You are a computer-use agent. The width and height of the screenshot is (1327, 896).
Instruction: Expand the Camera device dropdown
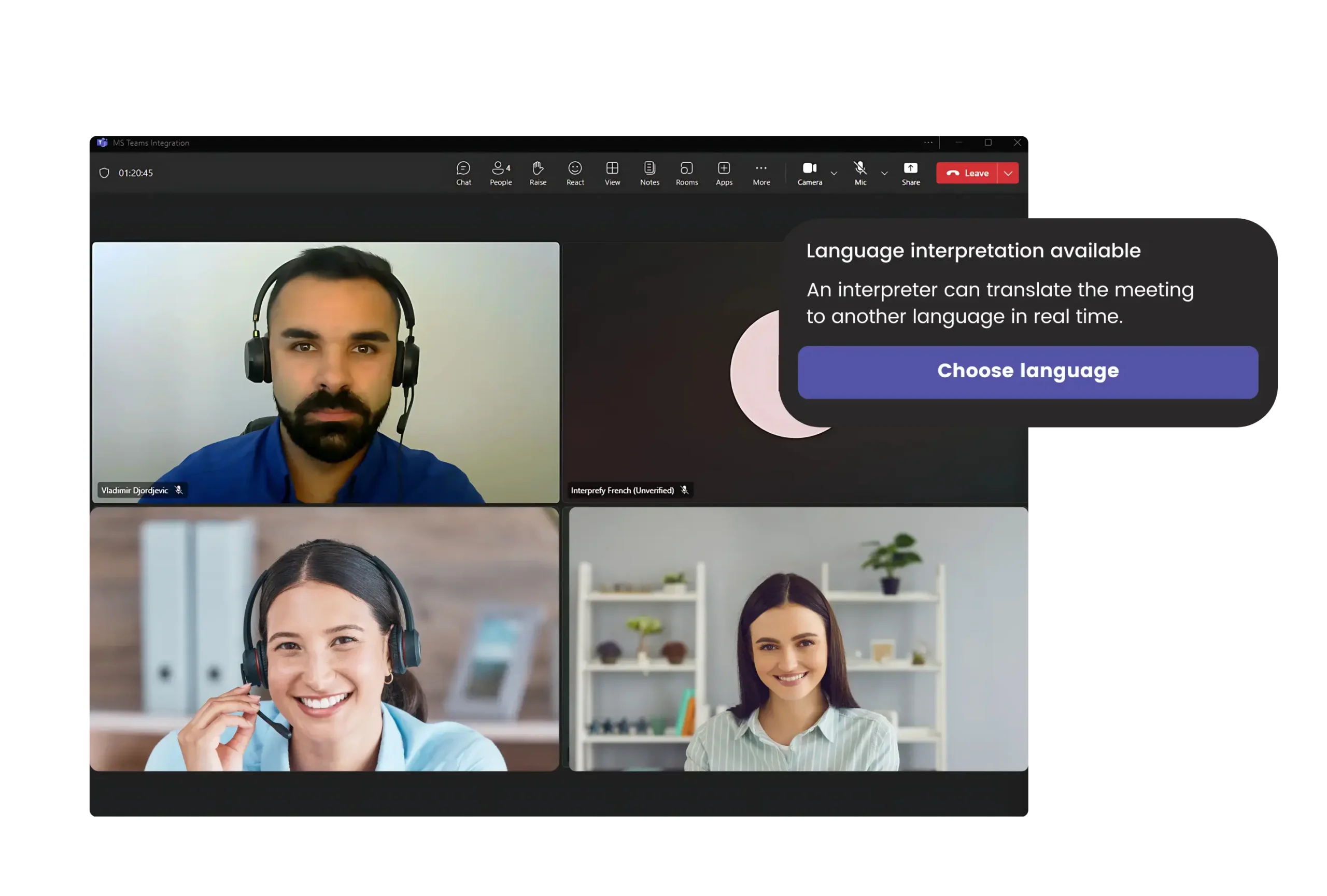(834, 174)
